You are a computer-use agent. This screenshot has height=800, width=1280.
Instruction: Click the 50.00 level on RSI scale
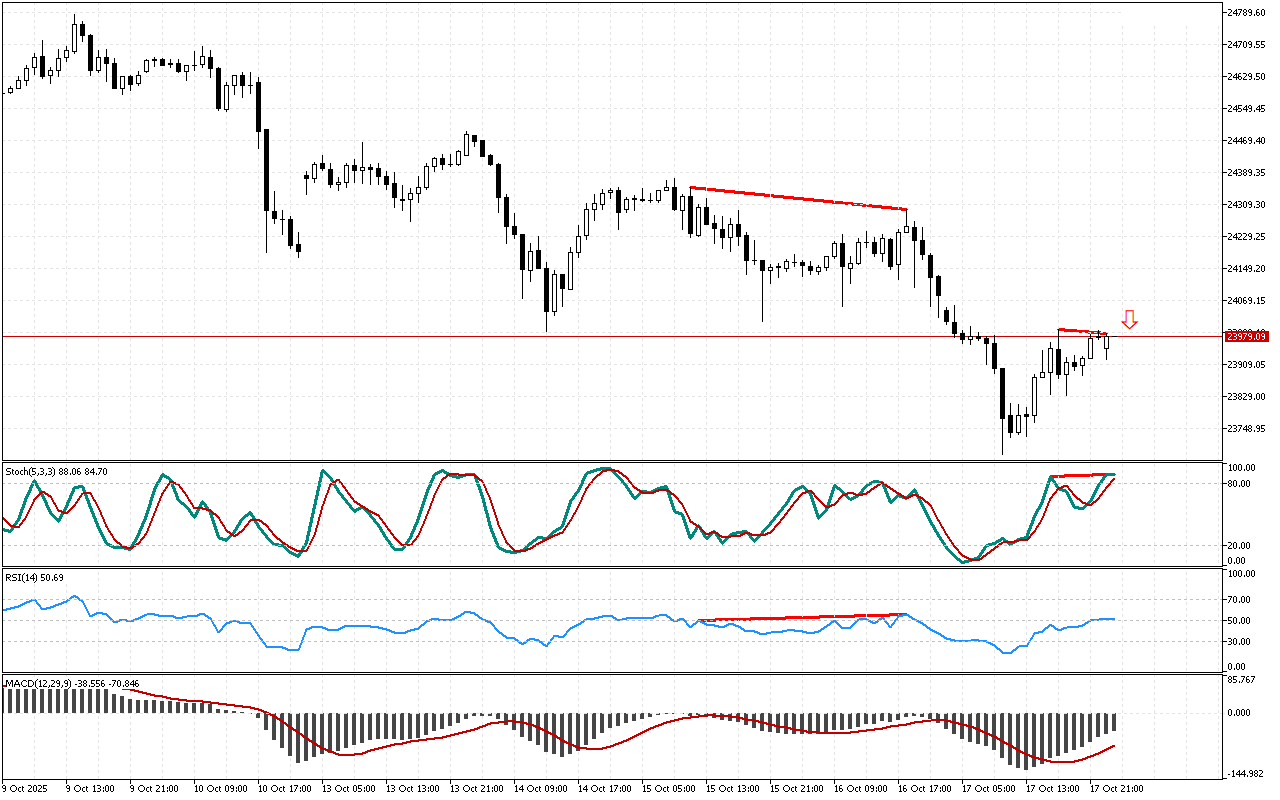1240,620
